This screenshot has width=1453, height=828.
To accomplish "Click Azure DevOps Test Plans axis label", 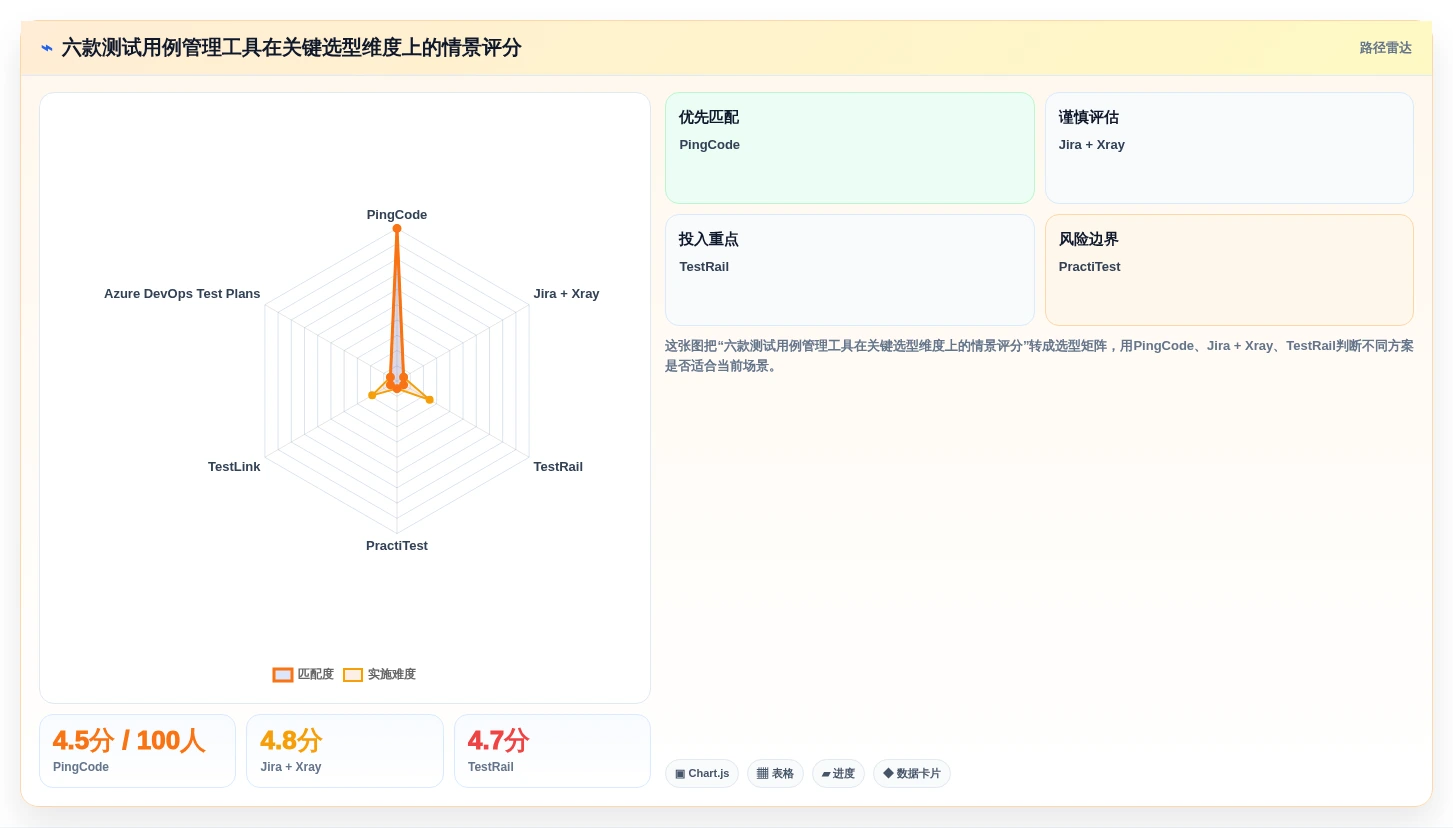I will coord(182,294).
